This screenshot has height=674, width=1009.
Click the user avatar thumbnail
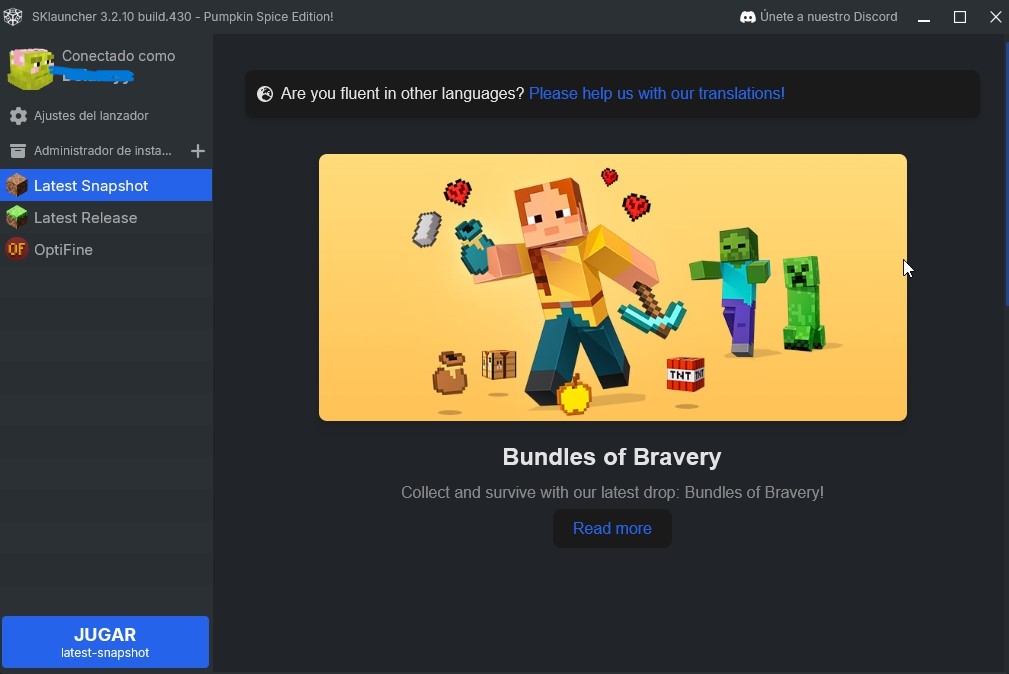[29, 68]
